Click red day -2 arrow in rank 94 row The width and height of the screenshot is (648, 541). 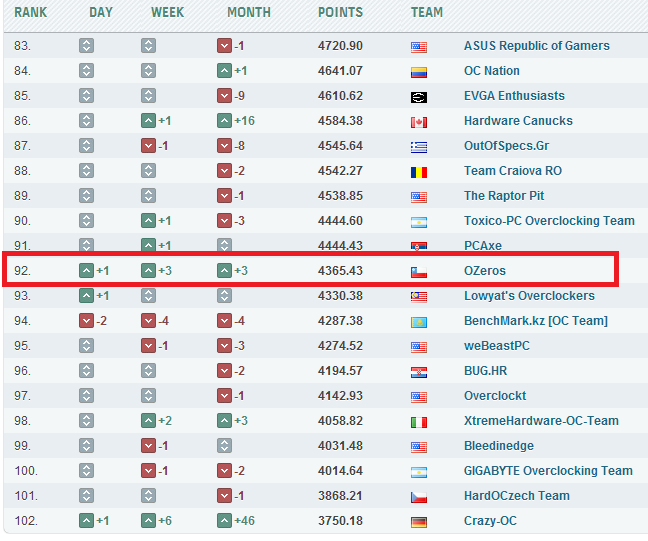click(86, 321)
